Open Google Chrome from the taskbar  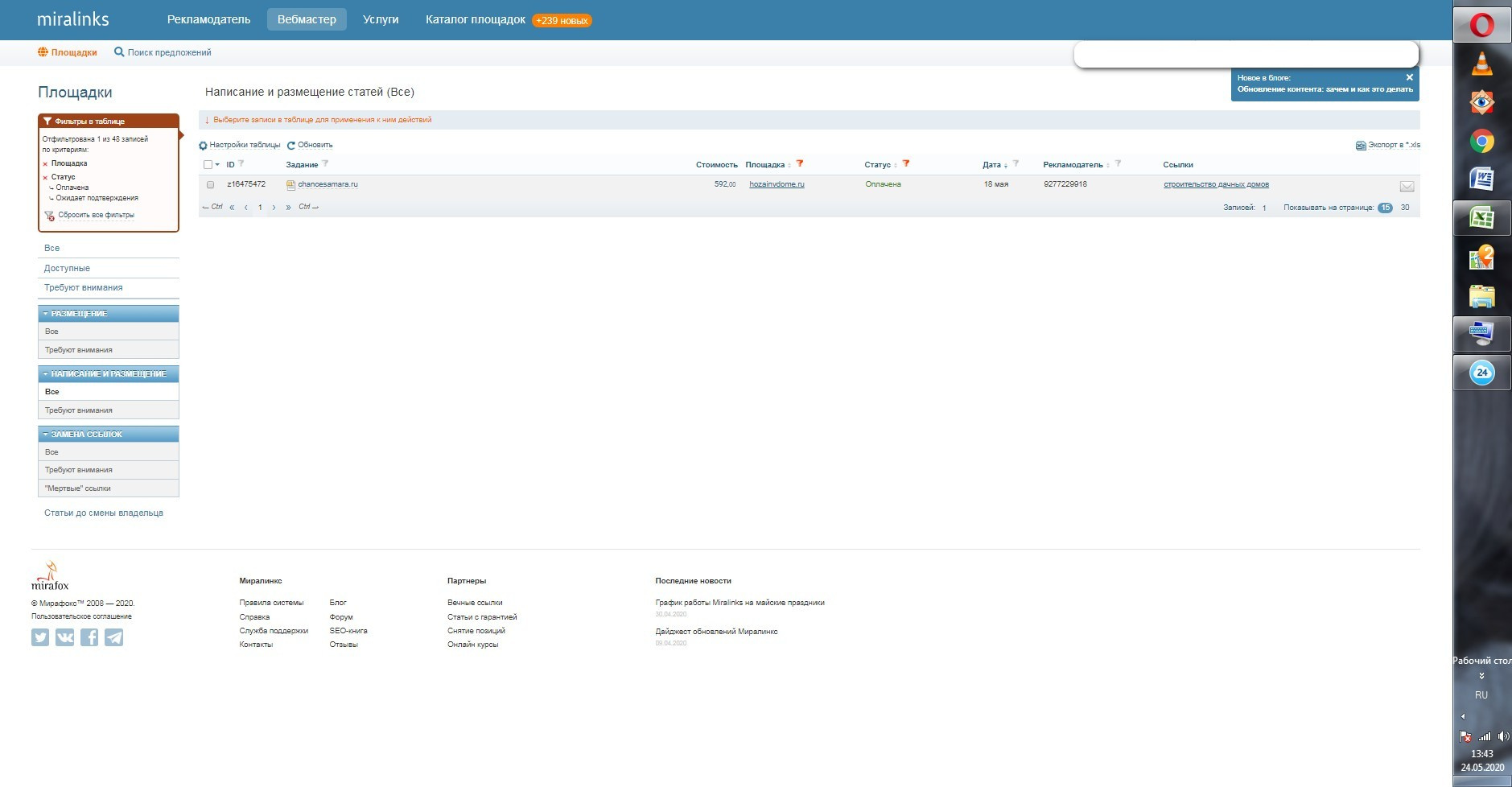pyautogui.click(x=1481, y=142)
